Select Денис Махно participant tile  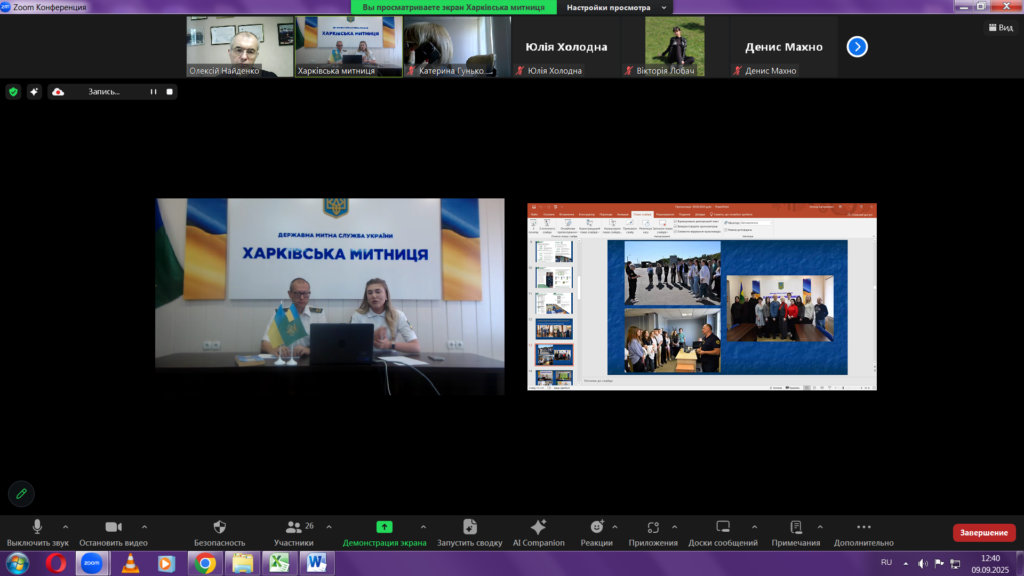(x=784, y=46)
